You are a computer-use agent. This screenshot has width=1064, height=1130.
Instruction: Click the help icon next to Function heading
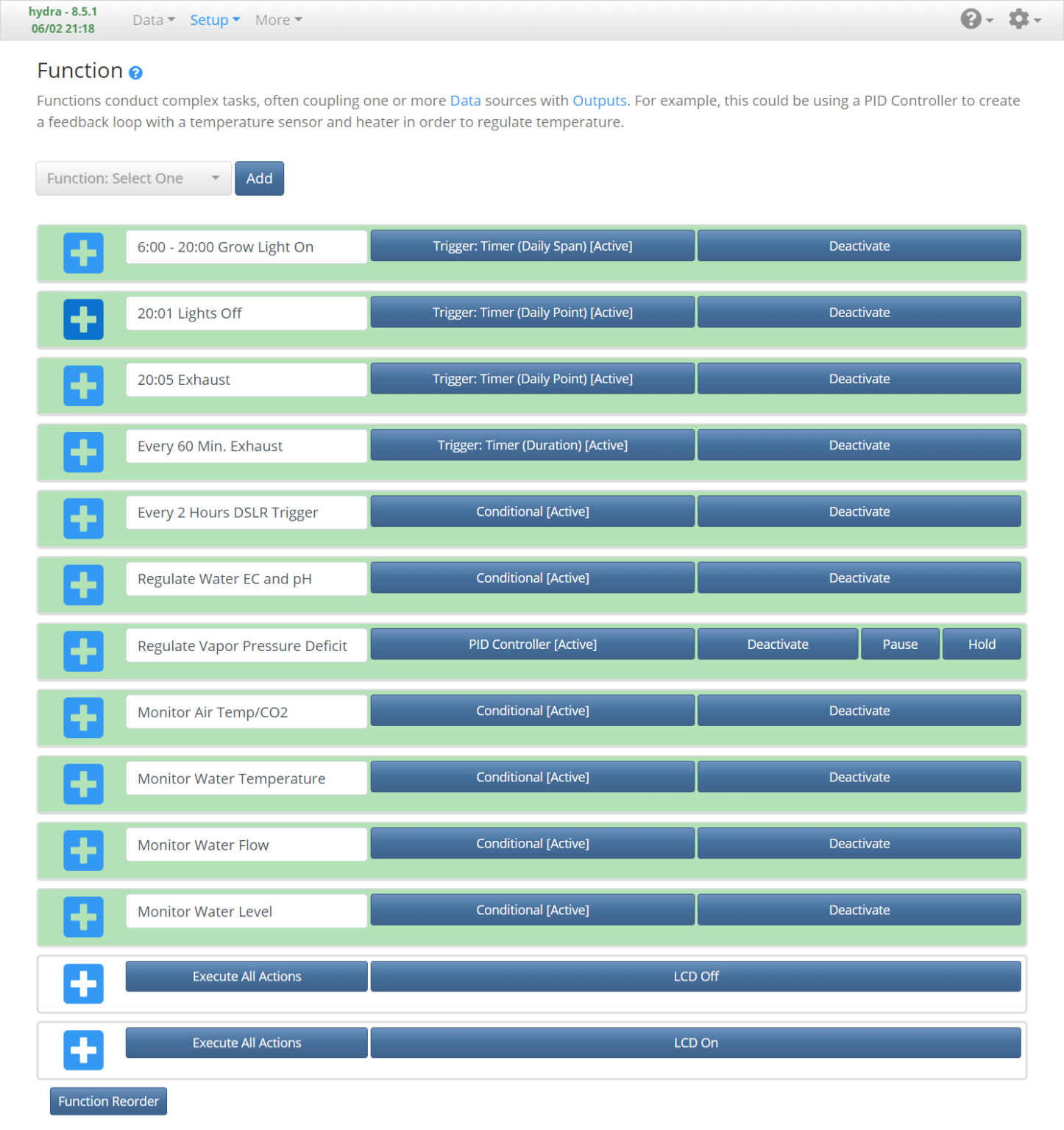point(135,73)
